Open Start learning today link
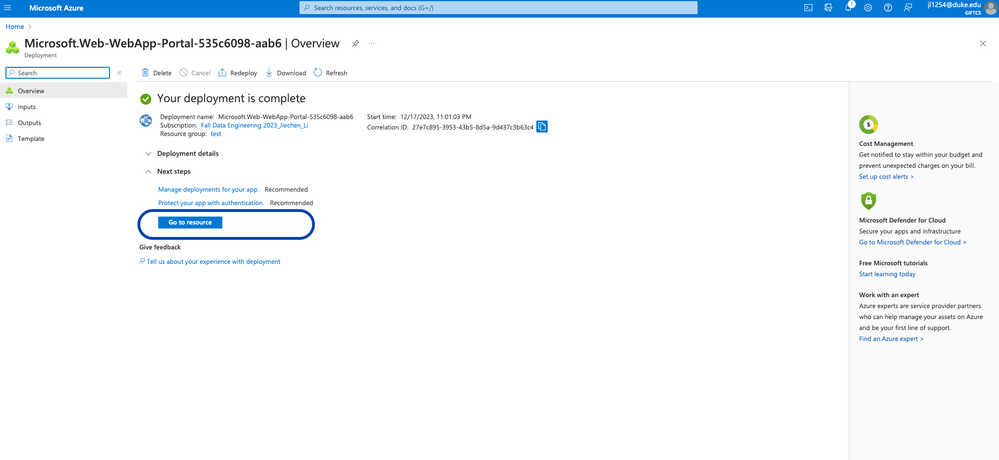 point(887,274)
